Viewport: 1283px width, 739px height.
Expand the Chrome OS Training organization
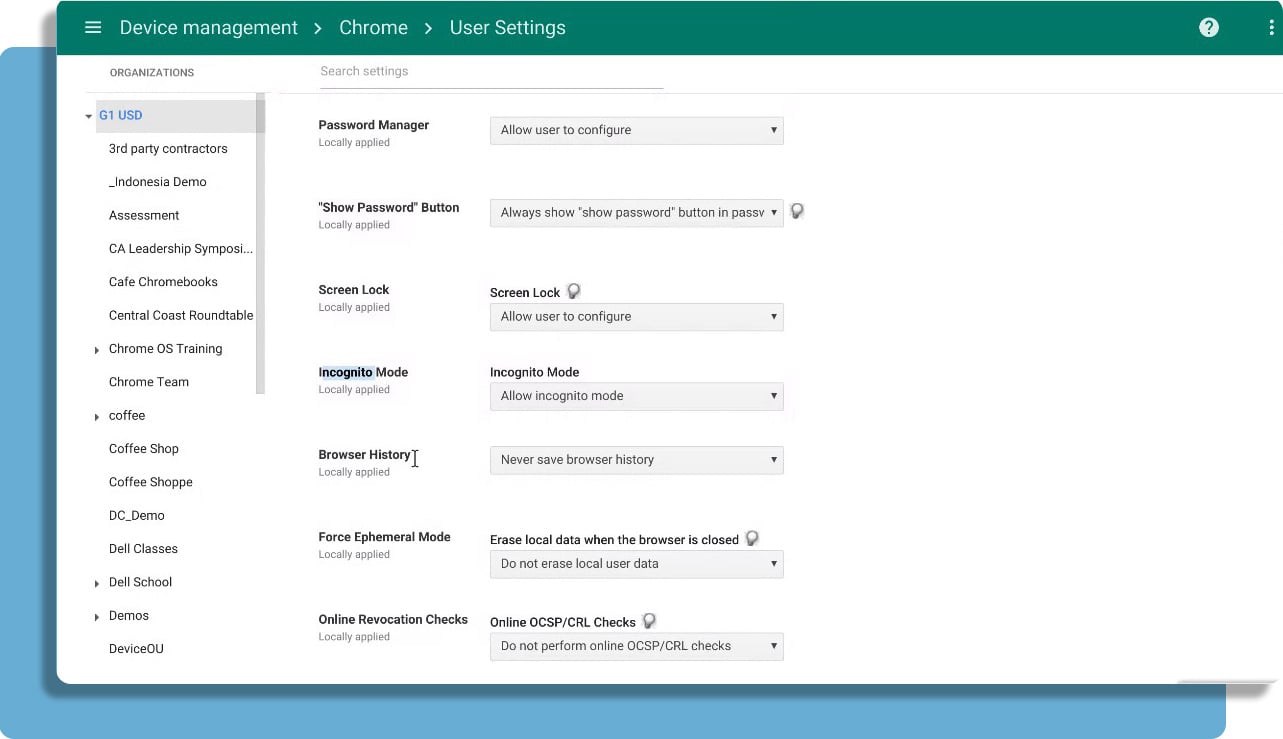point(97,350)
